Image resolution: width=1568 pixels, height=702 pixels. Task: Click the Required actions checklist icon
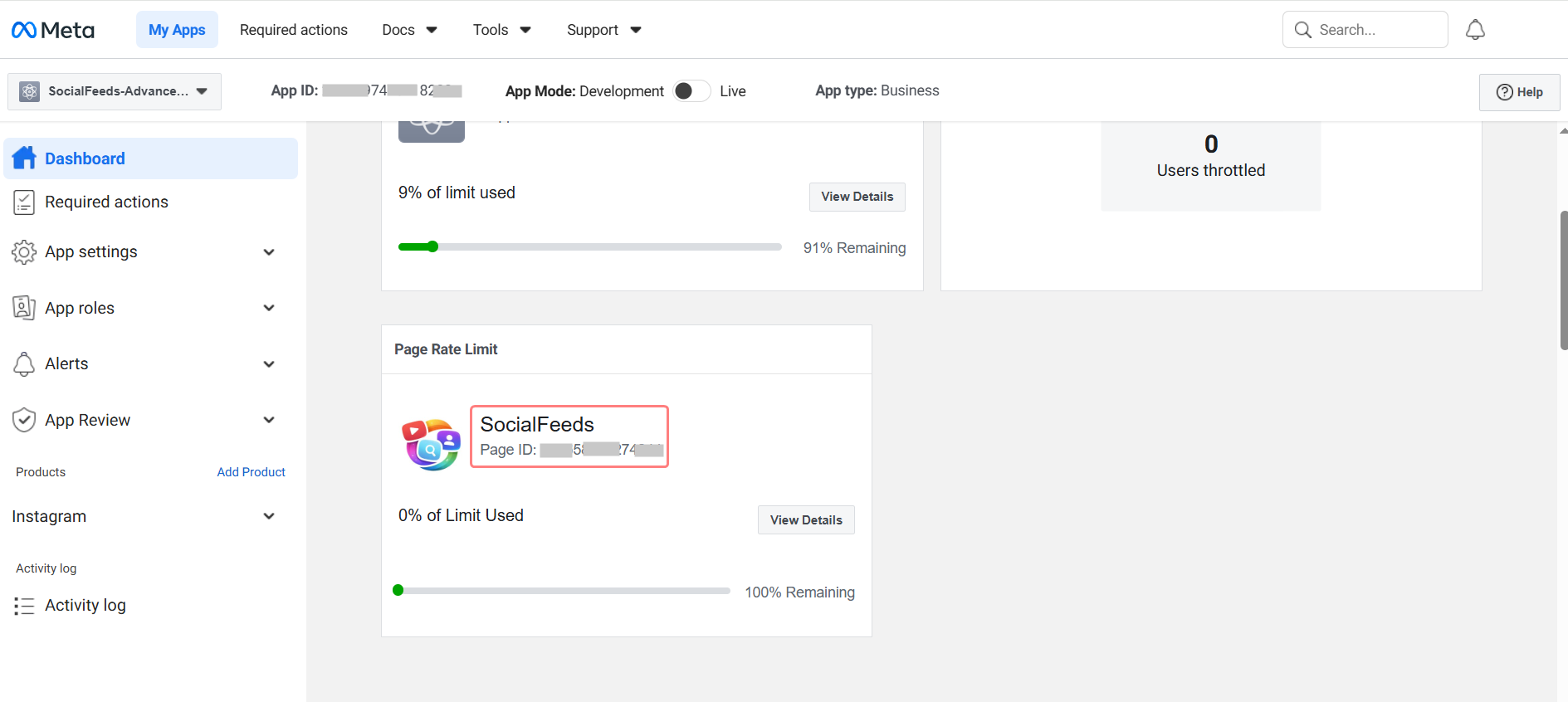[24, 202]
